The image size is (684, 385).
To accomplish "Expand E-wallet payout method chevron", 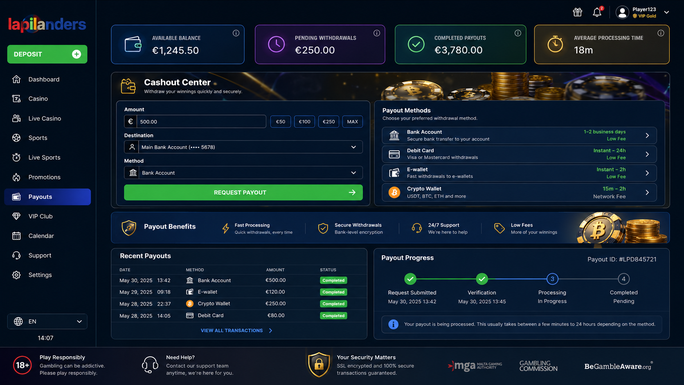I will coord(647,173).
